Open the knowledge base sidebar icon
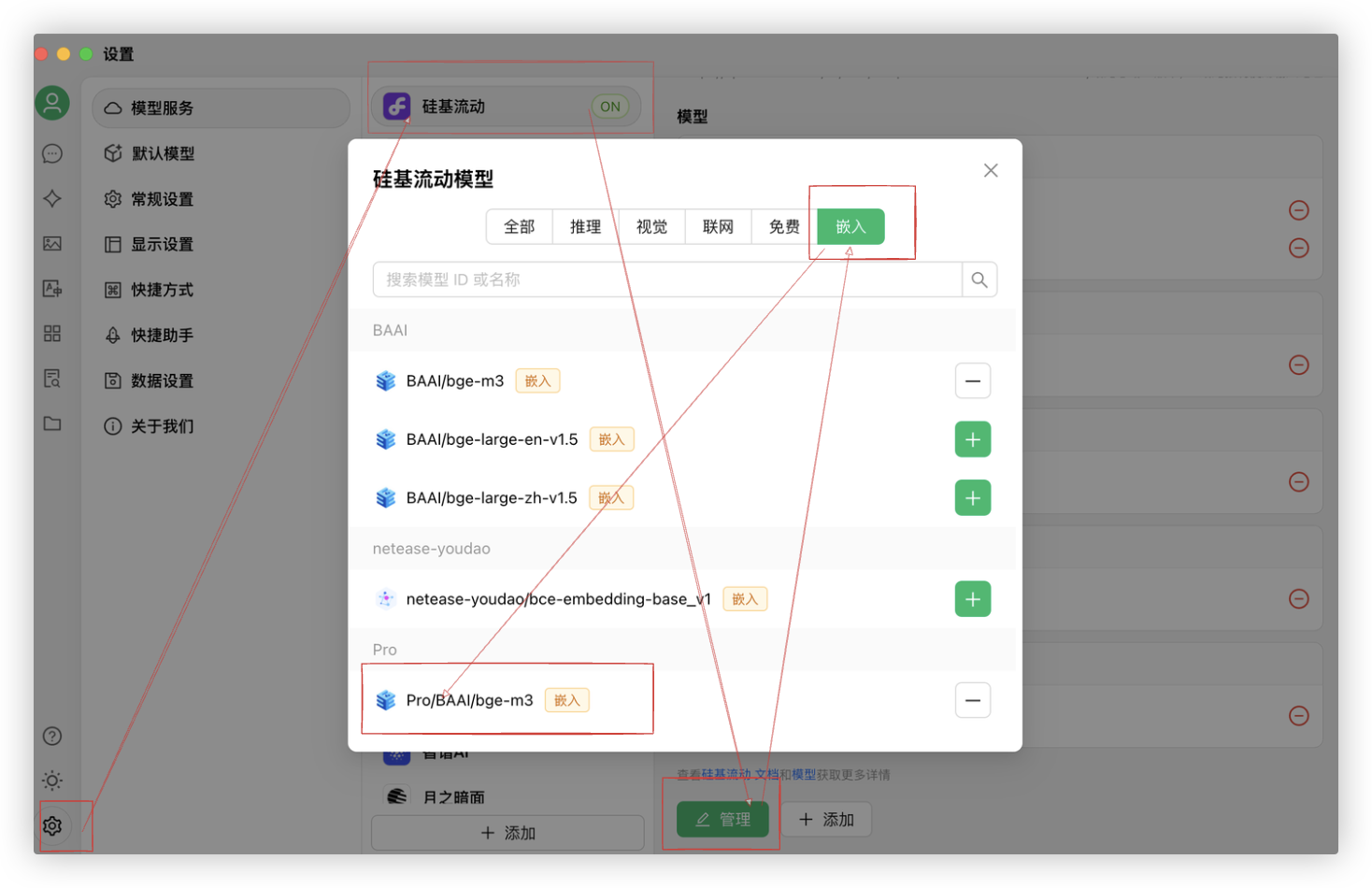This screenshot has height=888, width=1372. click(52, 379)
